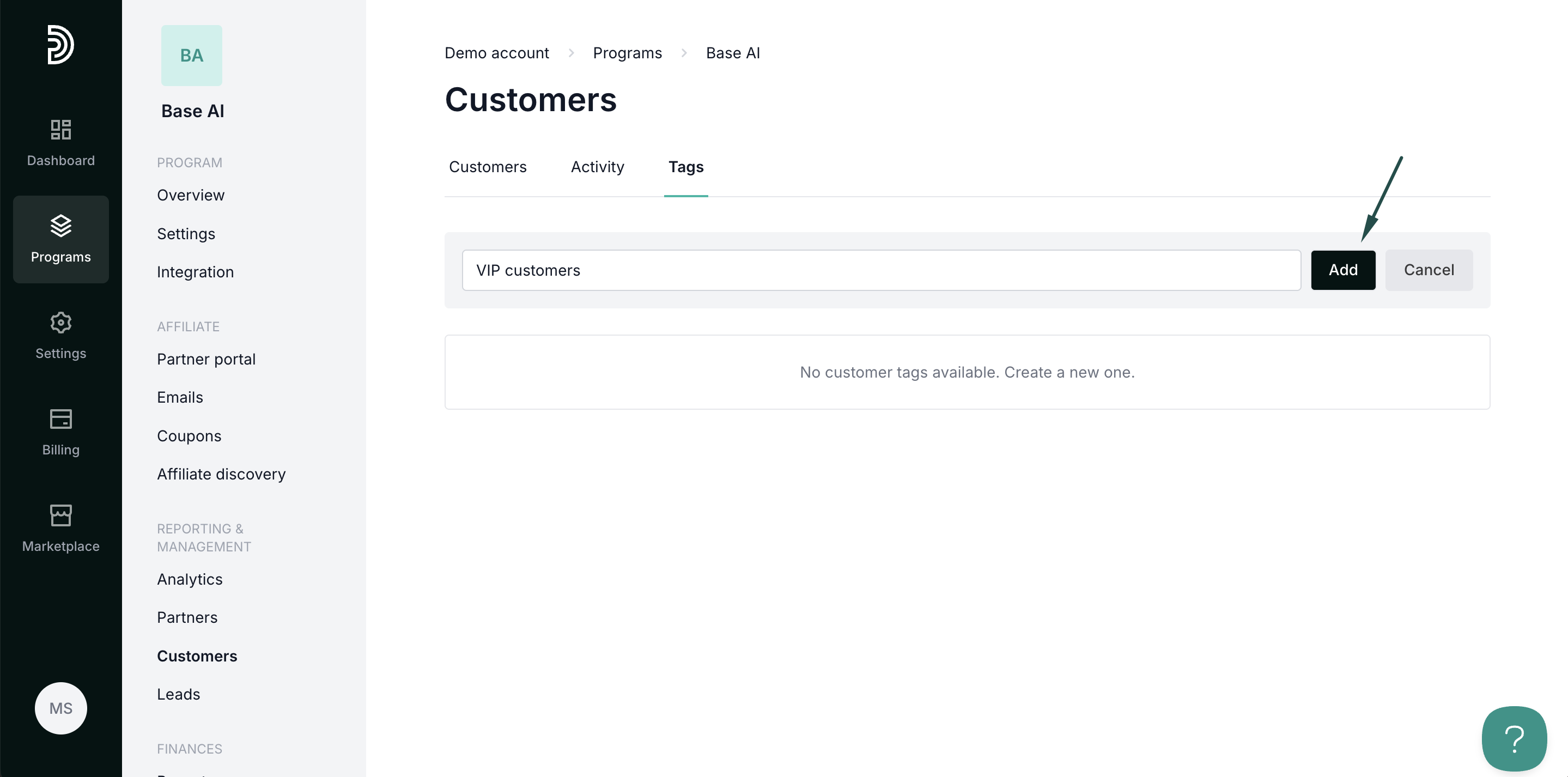Switch to the Customers tab
Screen dimensions: 1568x777
[x=488, y=167]
